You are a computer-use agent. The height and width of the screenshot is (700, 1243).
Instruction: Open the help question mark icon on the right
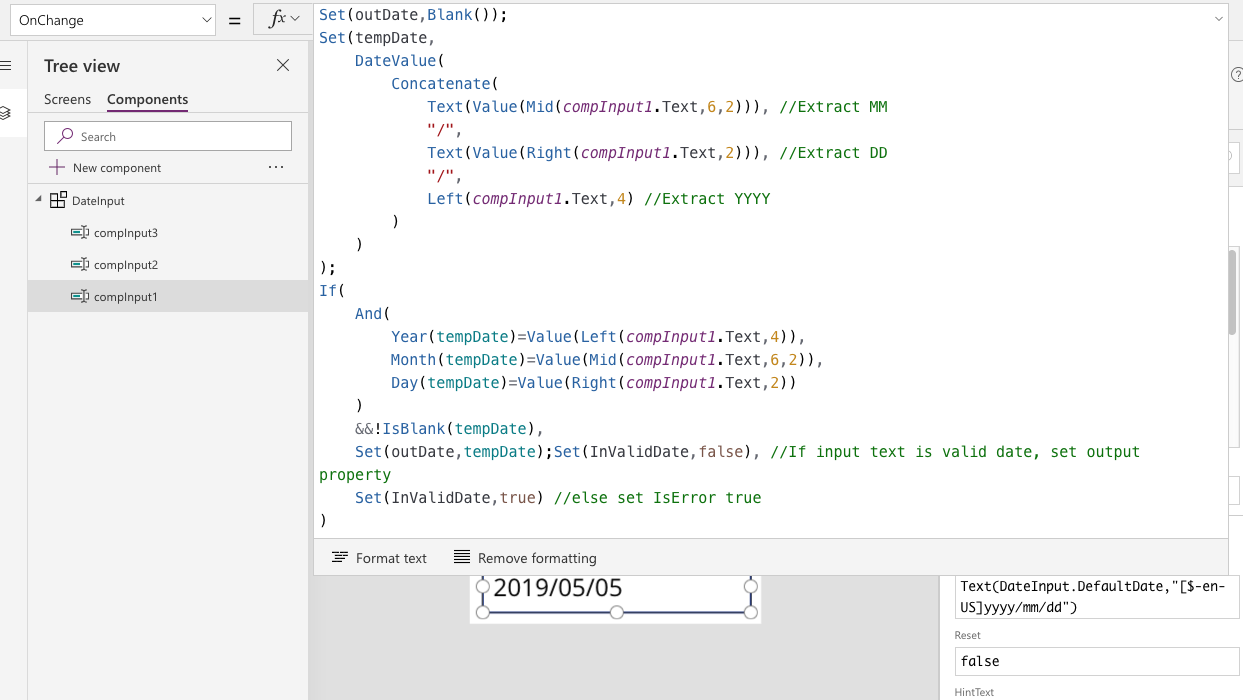(x=1236, y=74)
